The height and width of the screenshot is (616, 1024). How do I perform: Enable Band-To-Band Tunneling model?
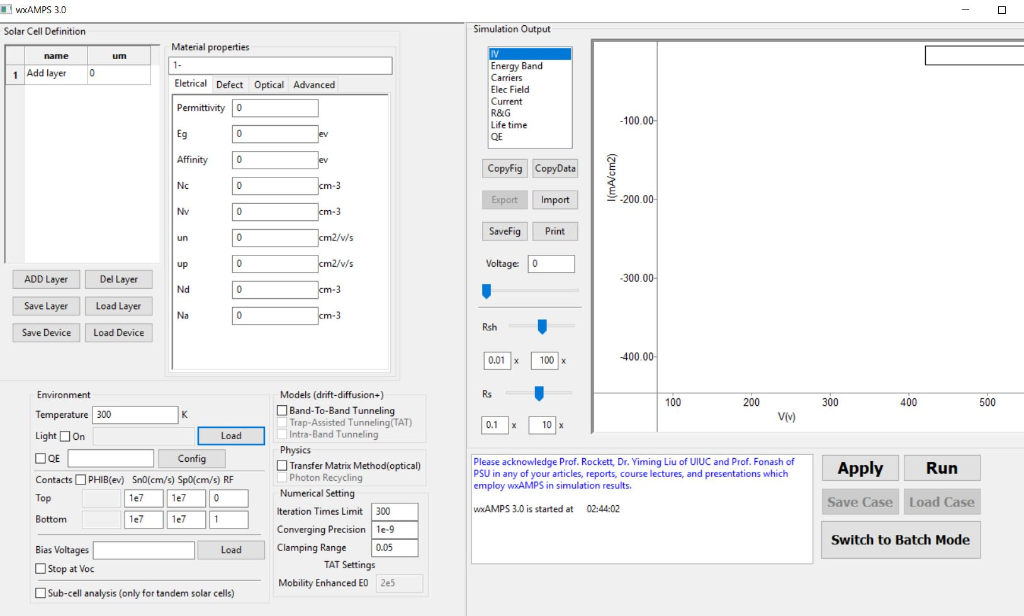[282, 410]
